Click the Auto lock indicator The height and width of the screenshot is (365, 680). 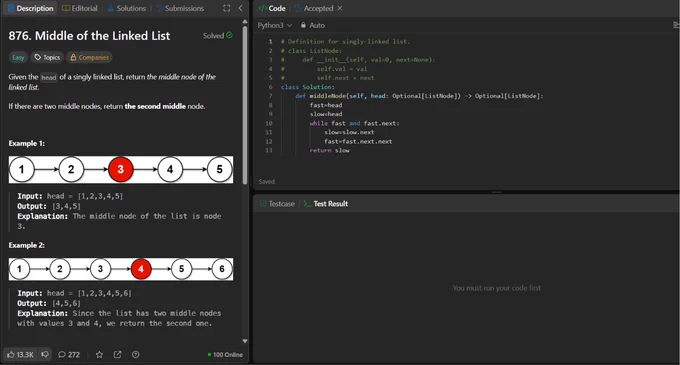coord(313,25)
